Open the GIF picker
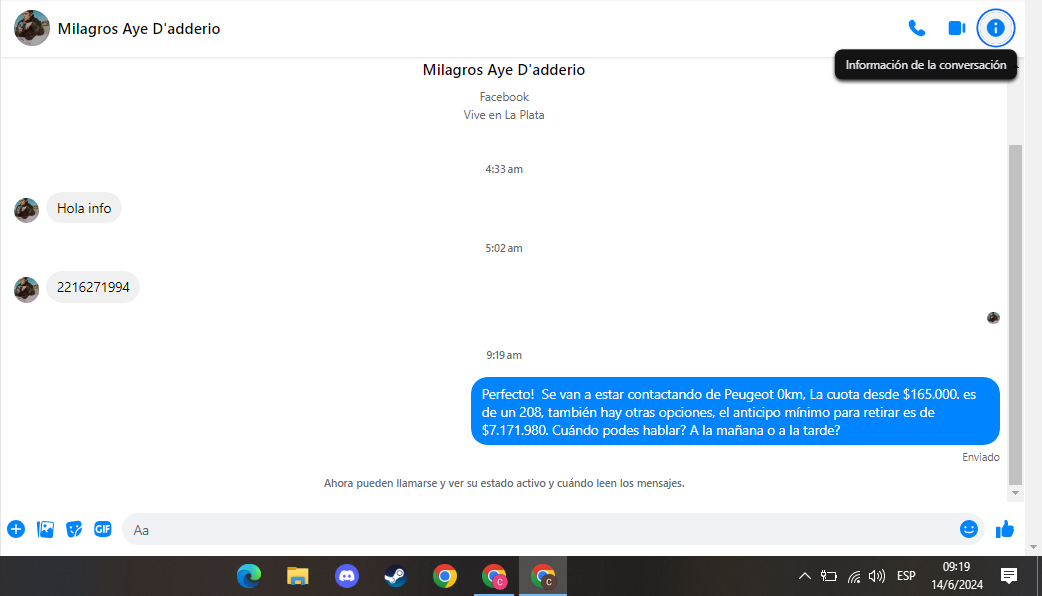This screenshot has height=596, width=1042. click(102, 529)
